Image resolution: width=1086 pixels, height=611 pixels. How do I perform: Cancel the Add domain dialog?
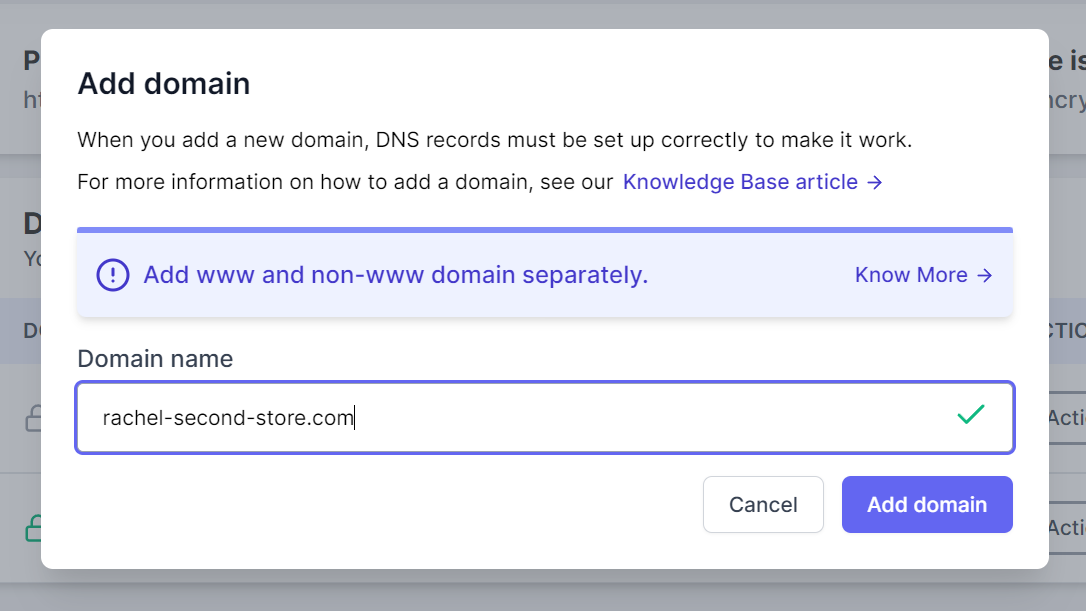(763, 504)
